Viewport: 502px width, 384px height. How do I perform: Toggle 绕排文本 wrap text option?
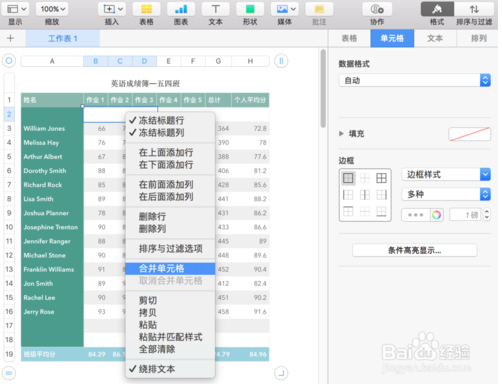coord(170,369)
